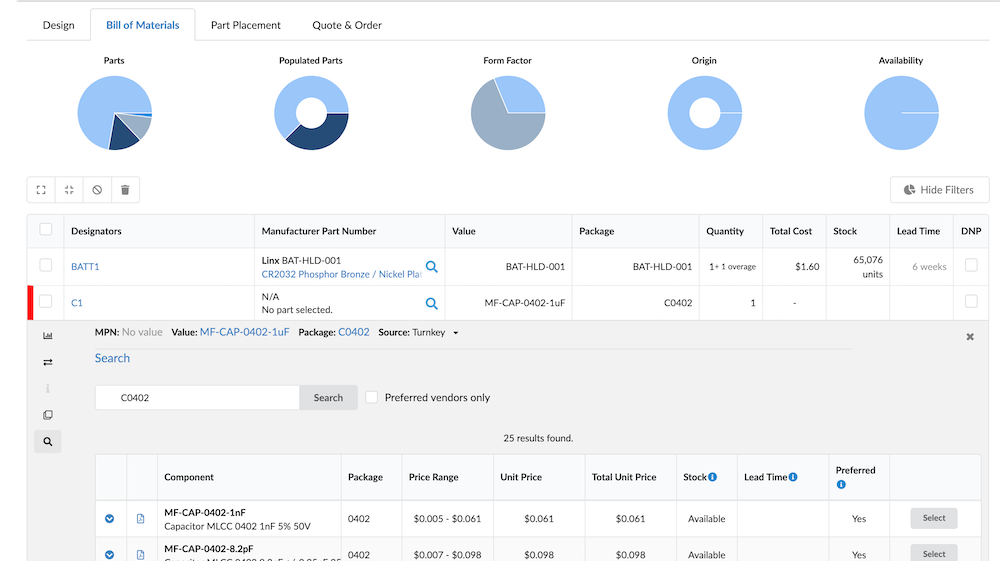Click the do-not-place ban icon

(97, 190)
